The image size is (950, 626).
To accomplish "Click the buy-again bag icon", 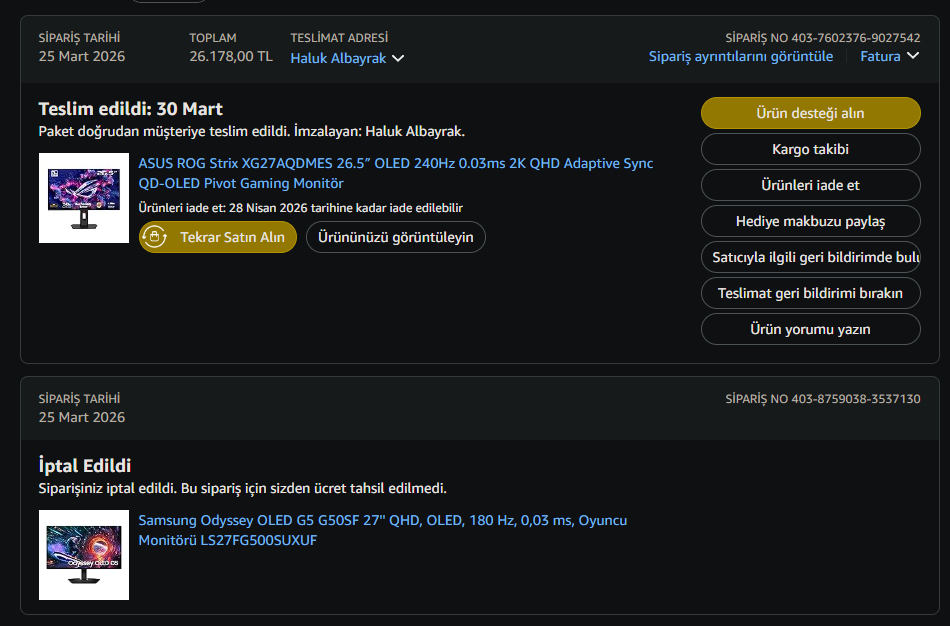I will (x=154, y=237).
